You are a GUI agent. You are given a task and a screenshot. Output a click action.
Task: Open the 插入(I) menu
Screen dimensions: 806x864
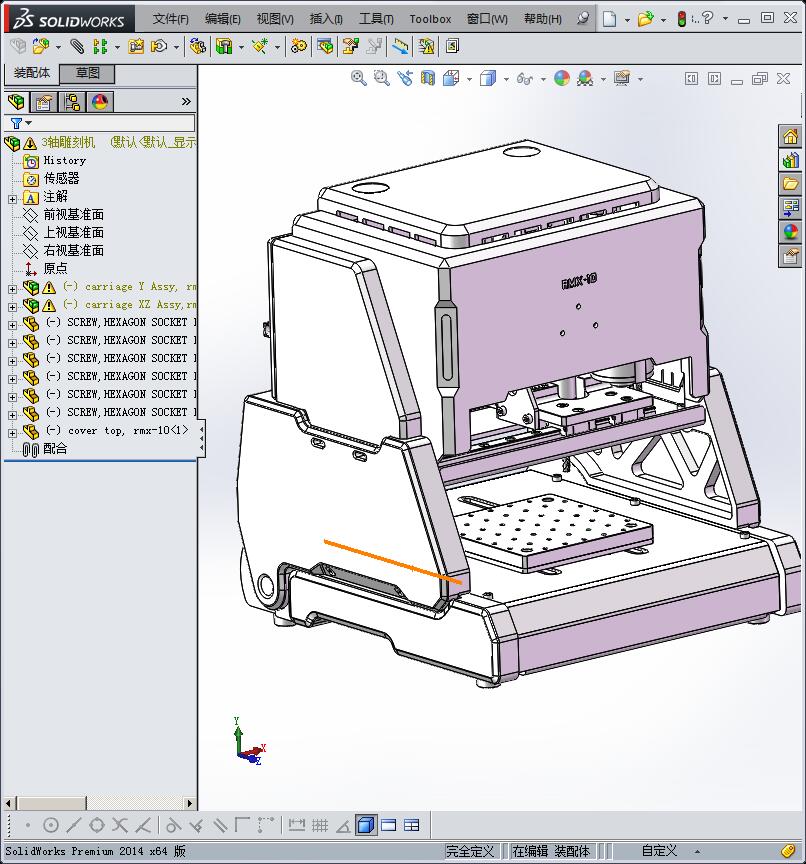point(326,19)
